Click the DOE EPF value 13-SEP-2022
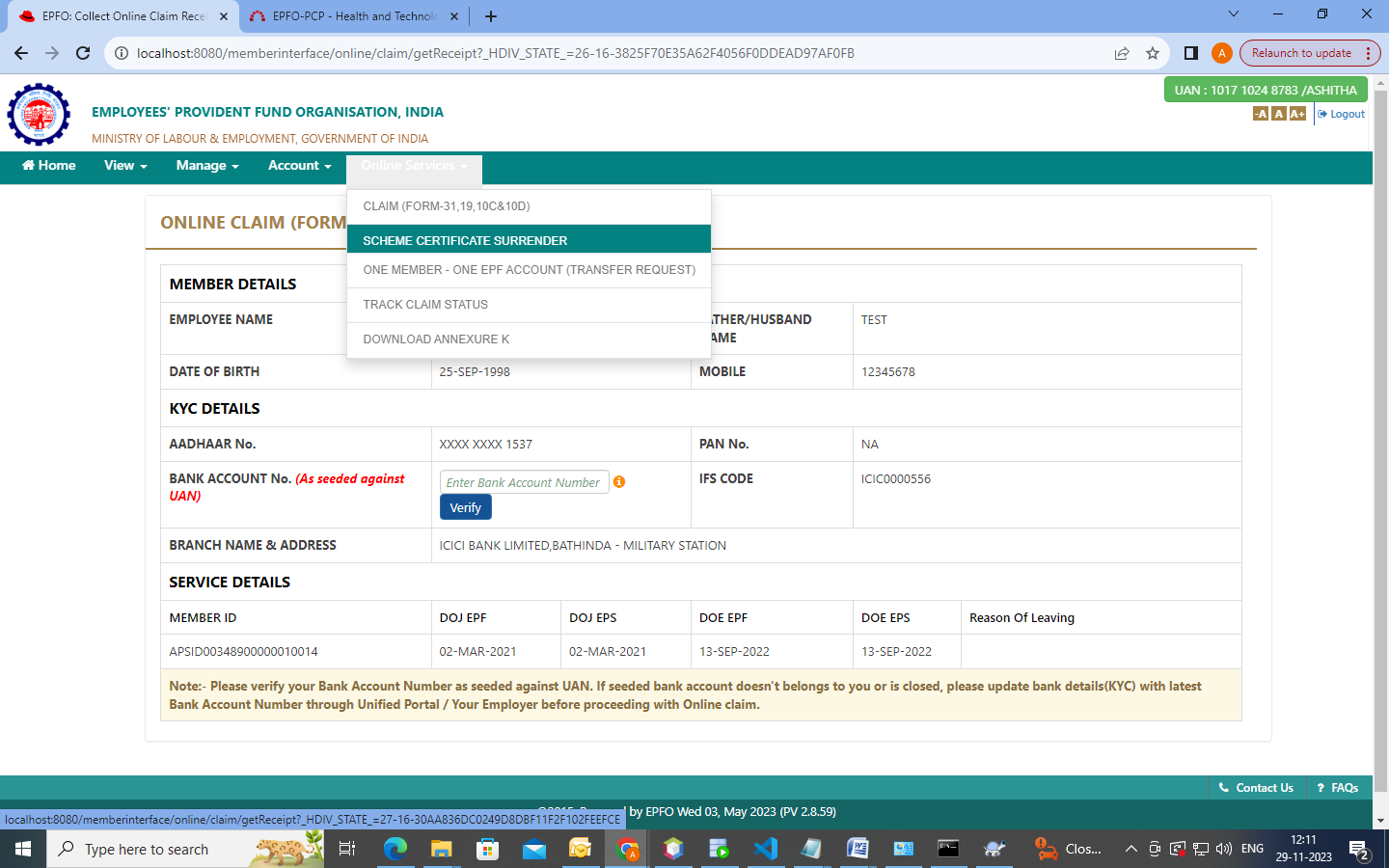Screen dimensions: 1389x868 (734, 652)
